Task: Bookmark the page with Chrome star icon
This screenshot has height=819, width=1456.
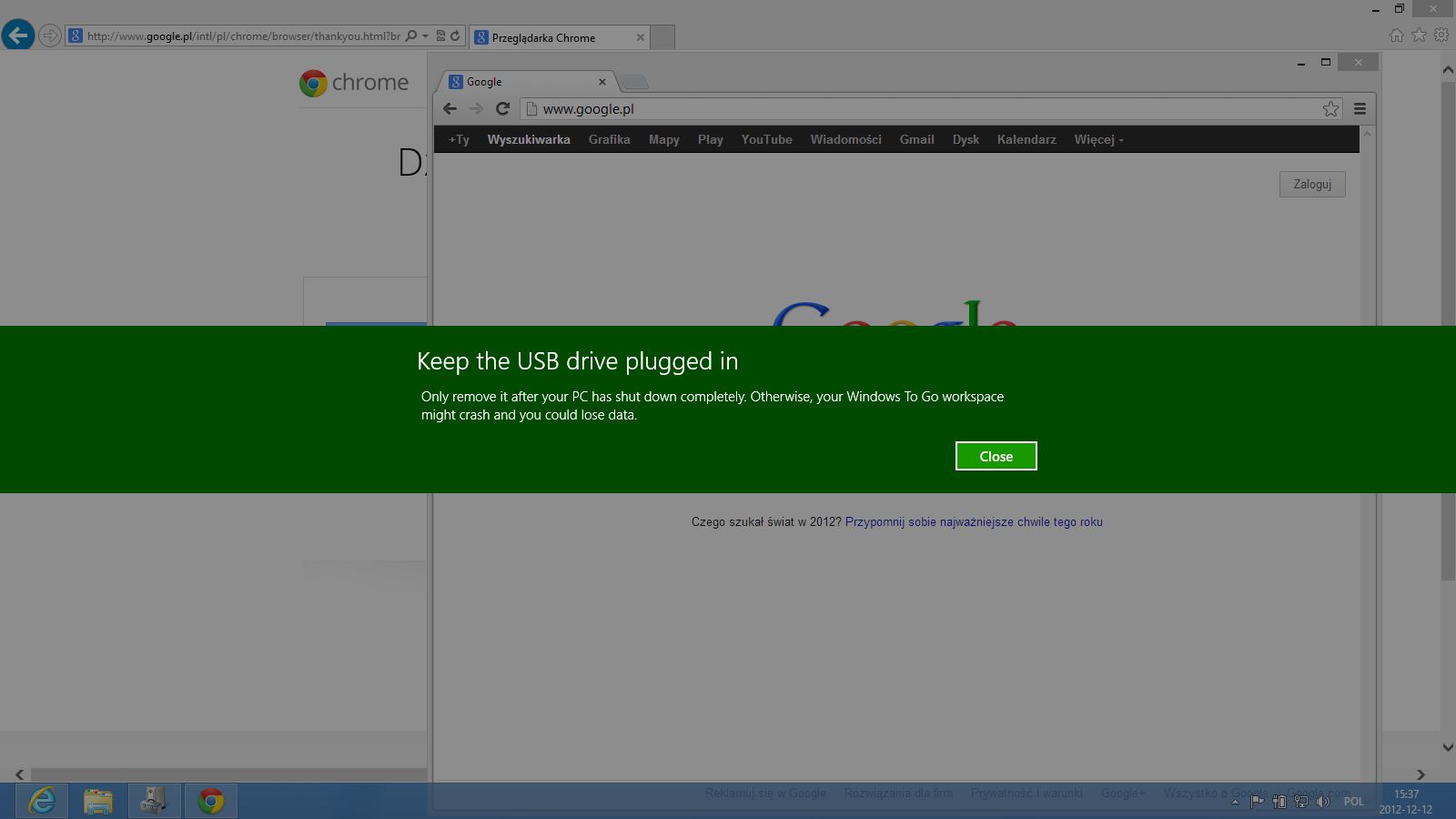Action: (x=1330, y=108)
